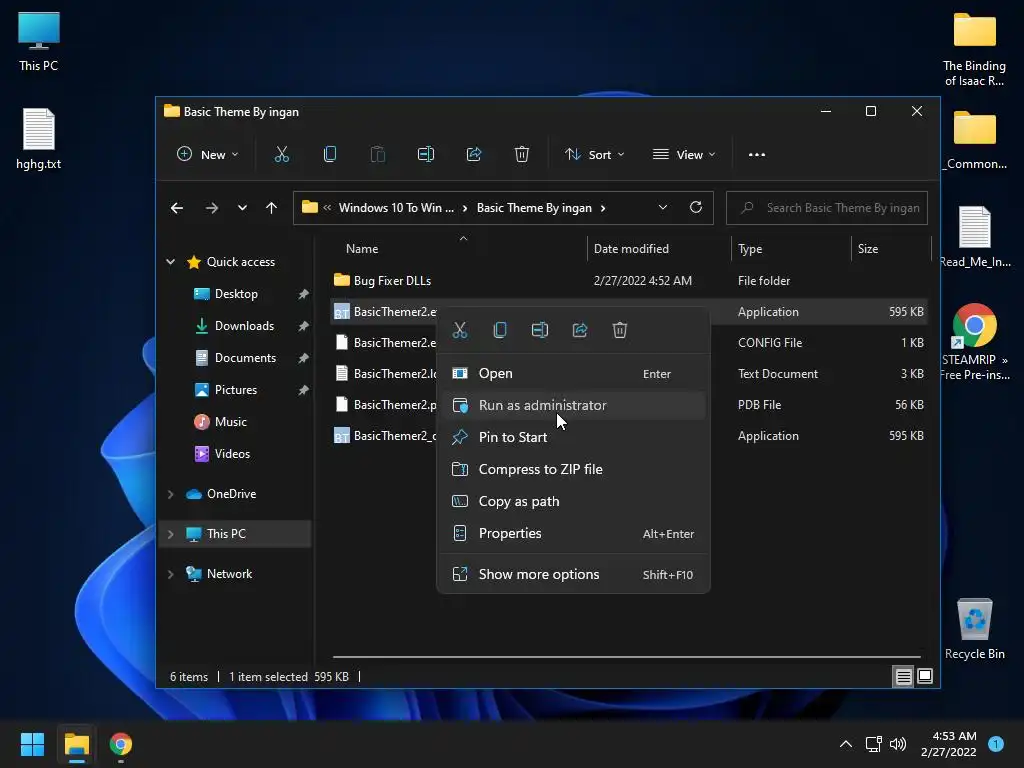Choose Copy as path
Image resolution: width=1024 pixels, height=768 pixels.
[x=573, y=502]
